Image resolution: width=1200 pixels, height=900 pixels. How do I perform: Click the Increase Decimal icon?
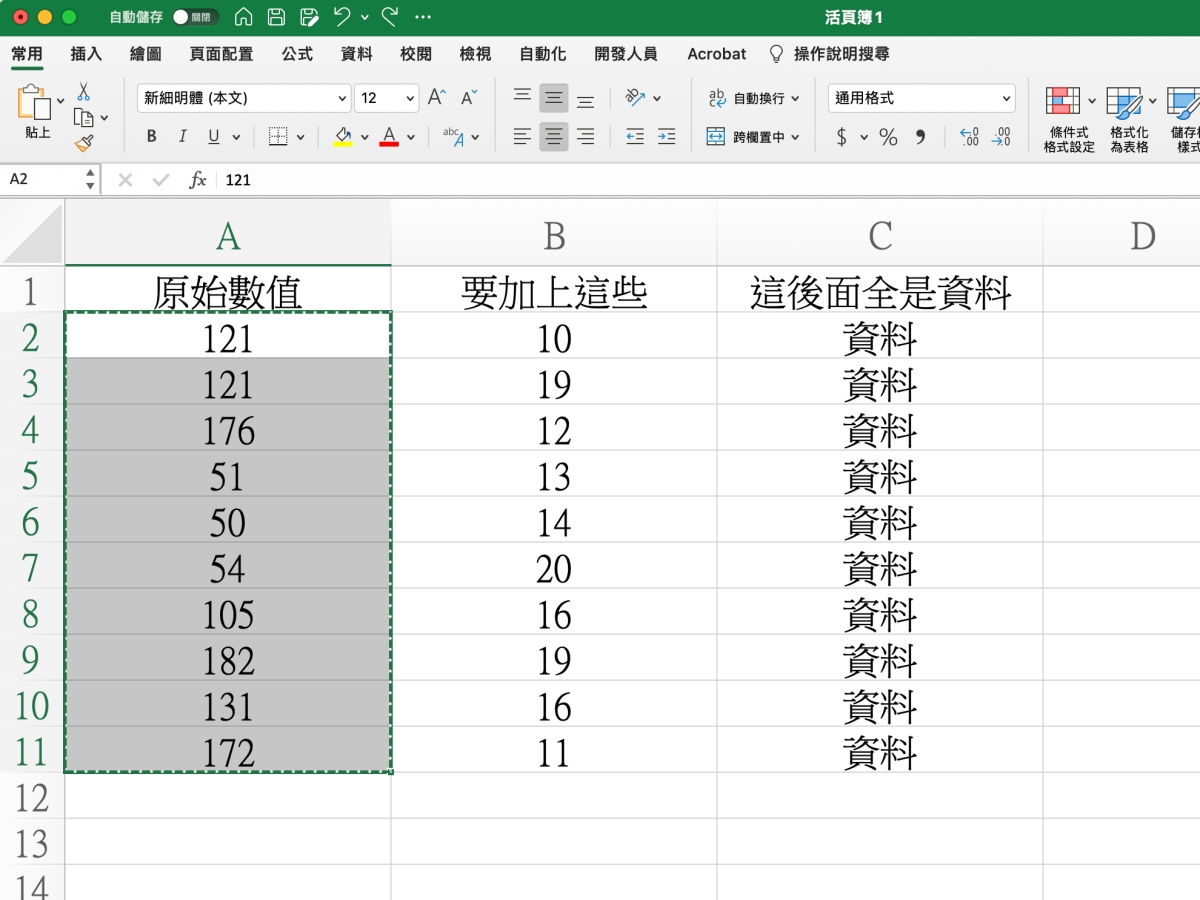[x=968, y=137]
